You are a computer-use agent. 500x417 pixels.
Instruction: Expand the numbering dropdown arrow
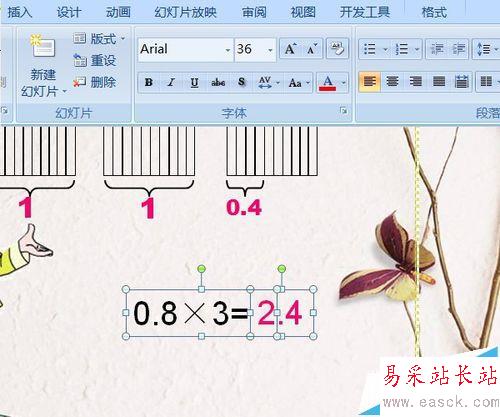pos(417,50)
